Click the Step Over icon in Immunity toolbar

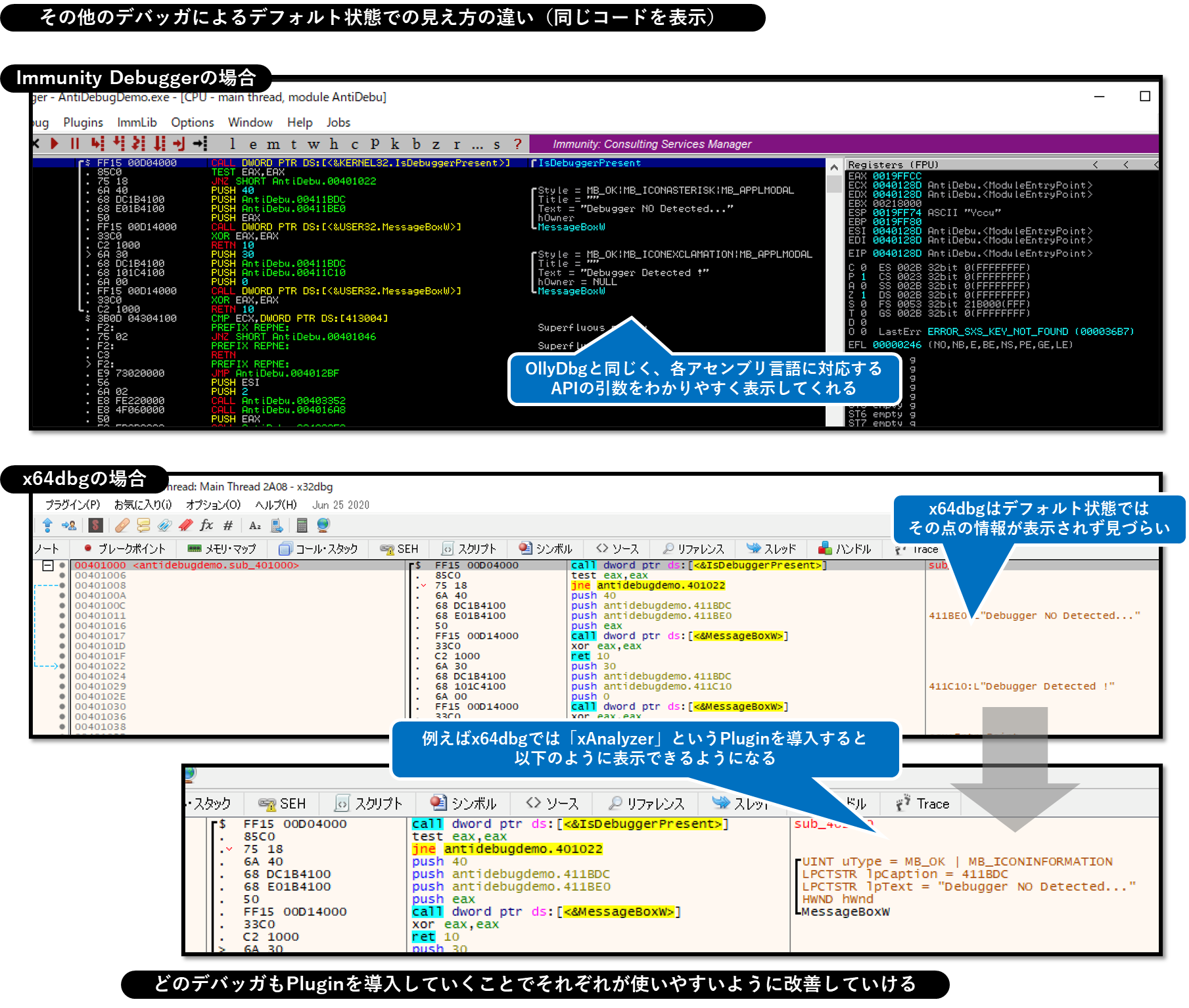click(x=118, y=143)
